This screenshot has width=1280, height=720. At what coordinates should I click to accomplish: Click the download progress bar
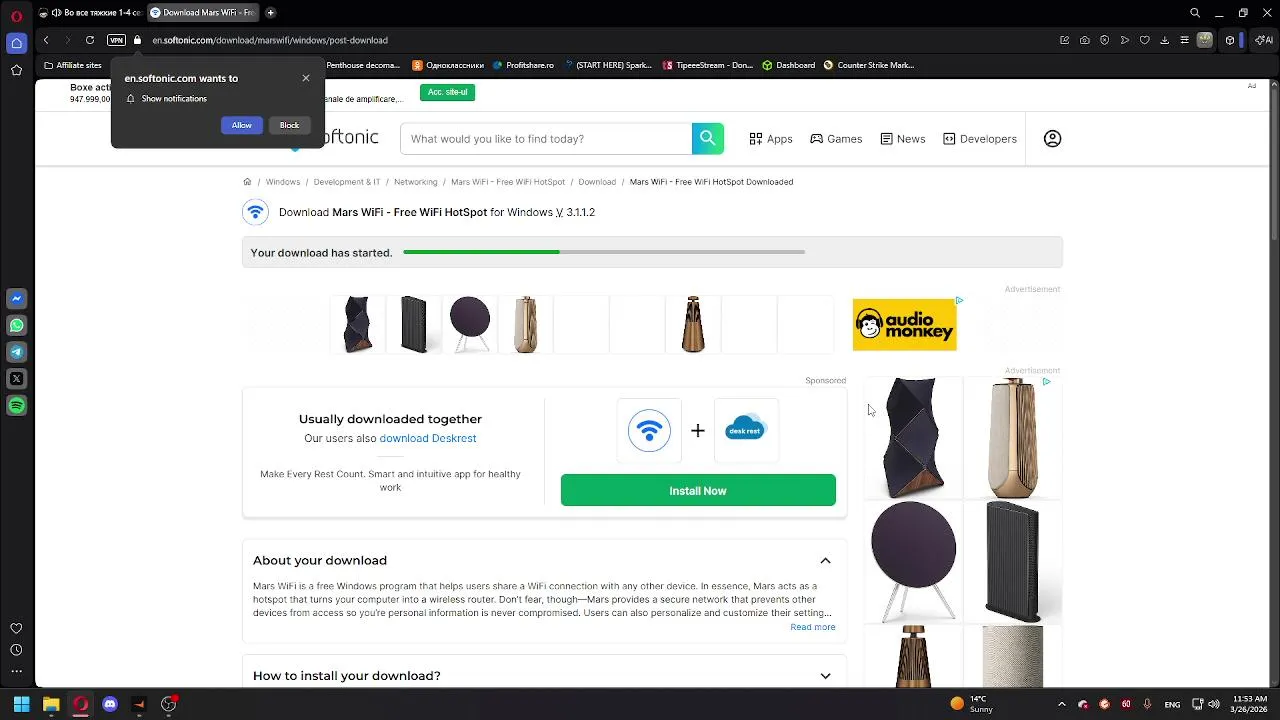click(604, 252)
